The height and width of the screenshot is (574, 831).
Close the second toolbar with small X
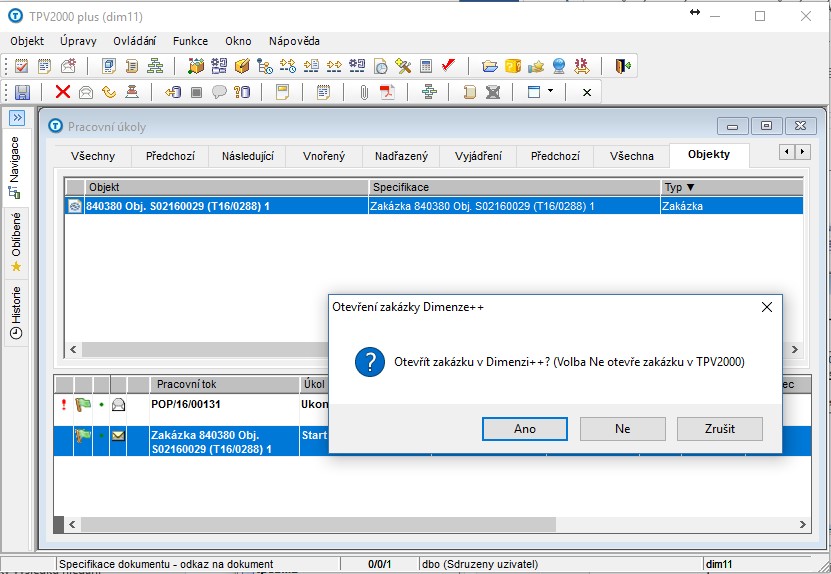587,92
